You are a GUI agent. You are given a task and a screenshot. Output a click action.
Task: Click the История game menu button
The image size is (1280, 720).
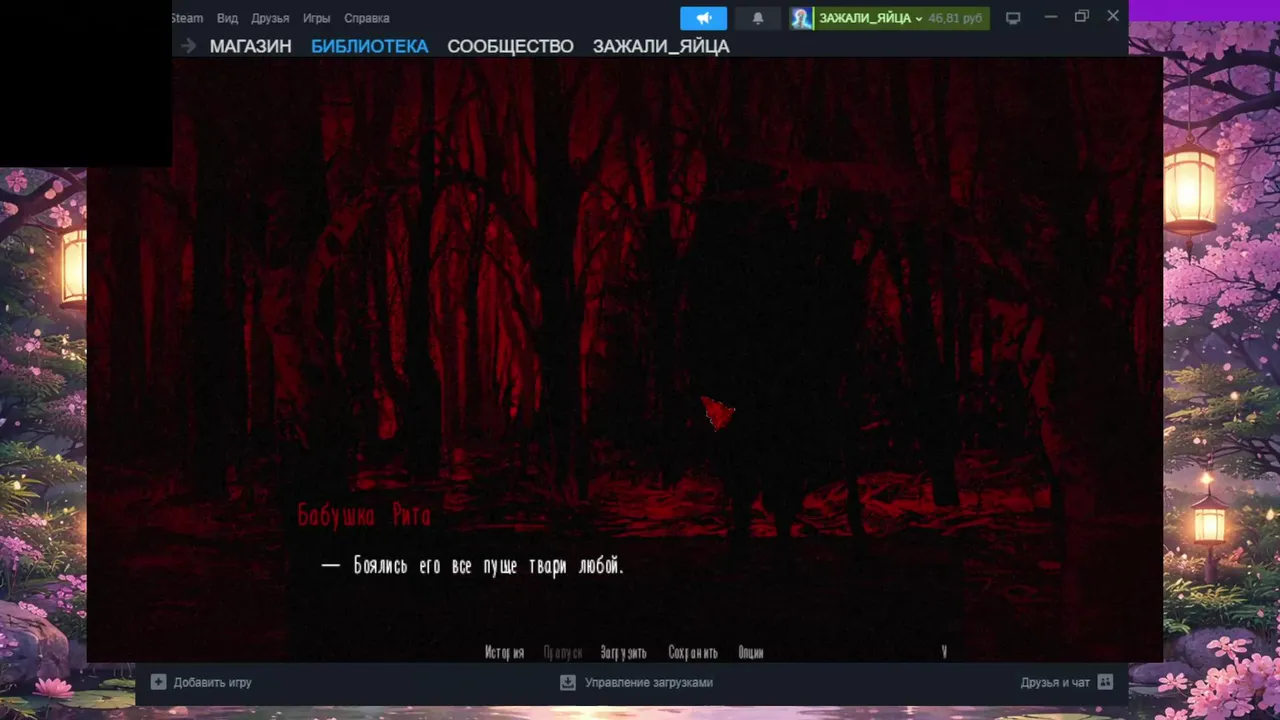[x=504, y=652]
